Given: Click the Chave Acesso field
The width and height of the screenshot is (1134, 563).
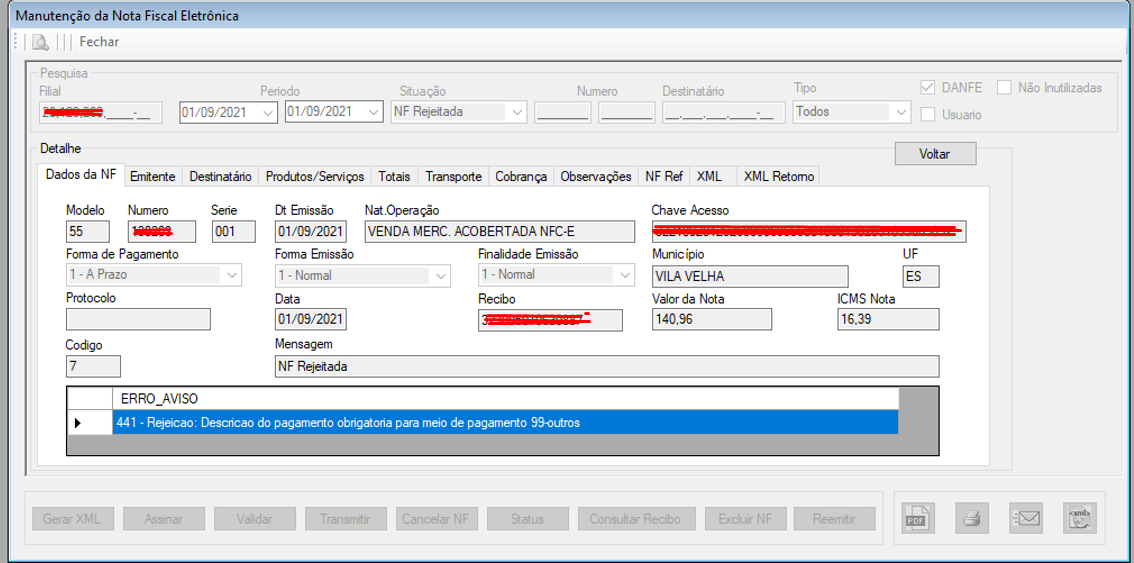Looking at the screenshot, I should 809,231.
